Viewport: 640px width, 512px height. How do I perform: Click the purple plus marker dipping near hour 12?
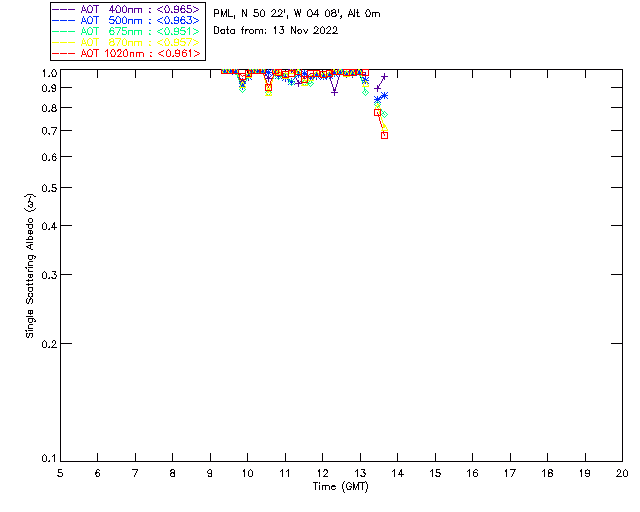(x=335, y=93)
